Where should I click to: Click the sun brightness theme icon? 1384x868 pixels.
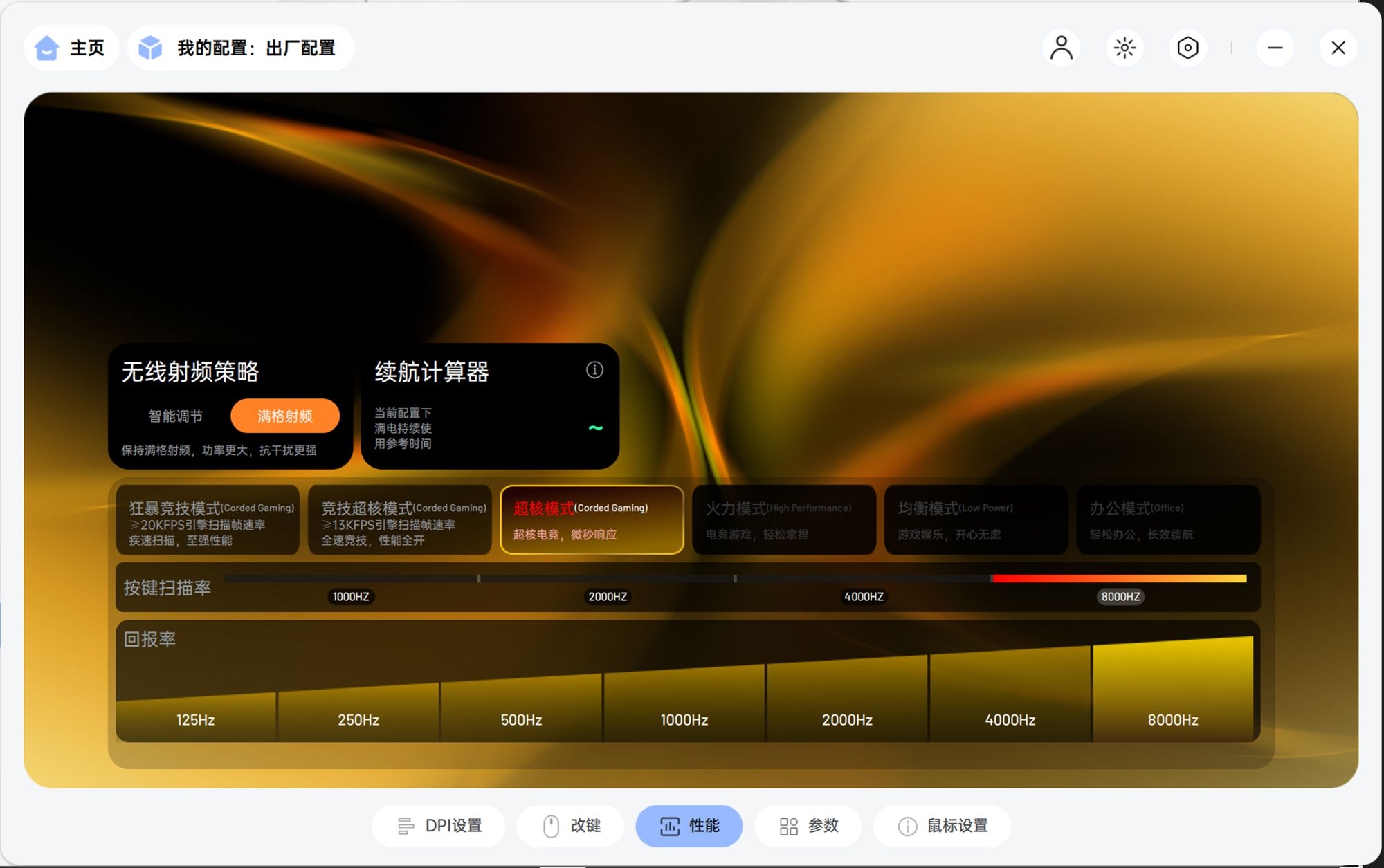coord(1124,48)
